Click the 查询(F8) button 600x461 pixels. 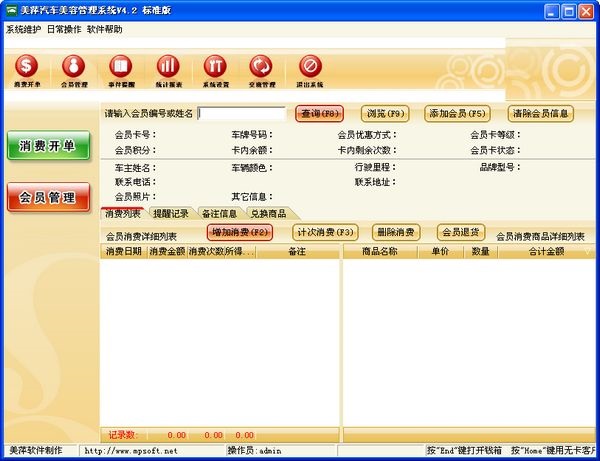[x=320, y=114]
